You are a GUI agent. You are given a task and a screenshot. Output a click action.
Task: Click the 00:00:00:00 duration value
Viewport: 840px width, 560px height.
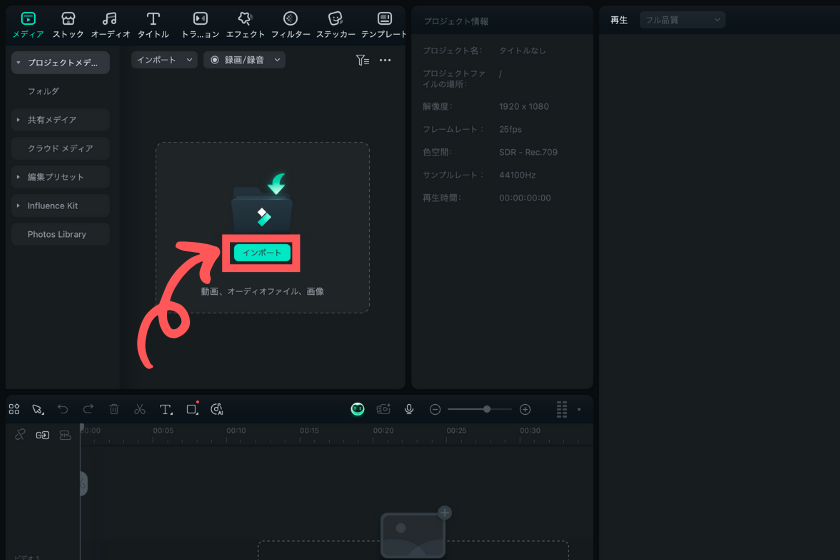pyautogui.click(x=525, y=198)
